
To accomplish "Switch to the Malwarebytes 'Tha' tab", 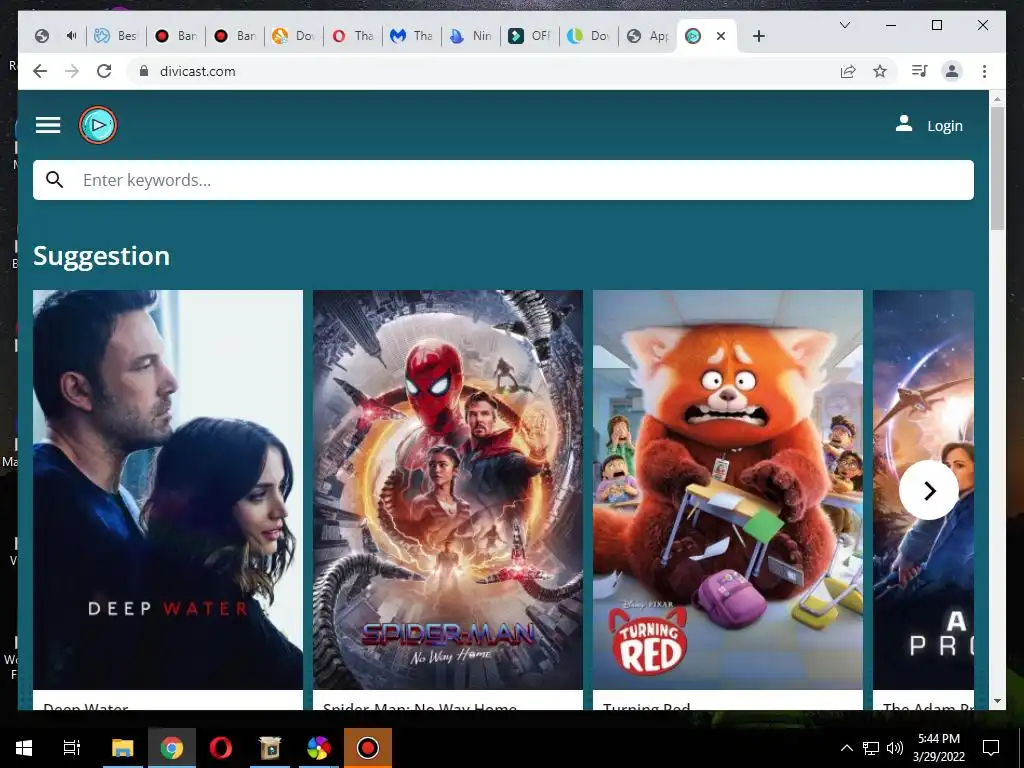I will pos(411,36).
